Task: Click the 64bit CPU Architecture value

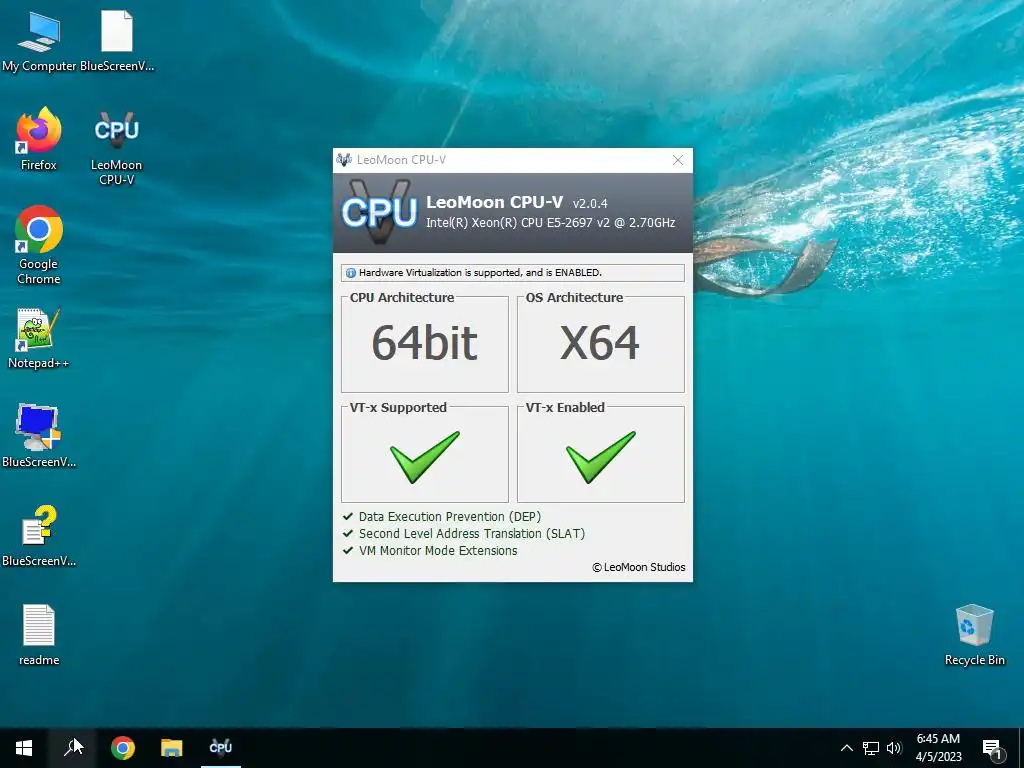Action: pos(424,344)
